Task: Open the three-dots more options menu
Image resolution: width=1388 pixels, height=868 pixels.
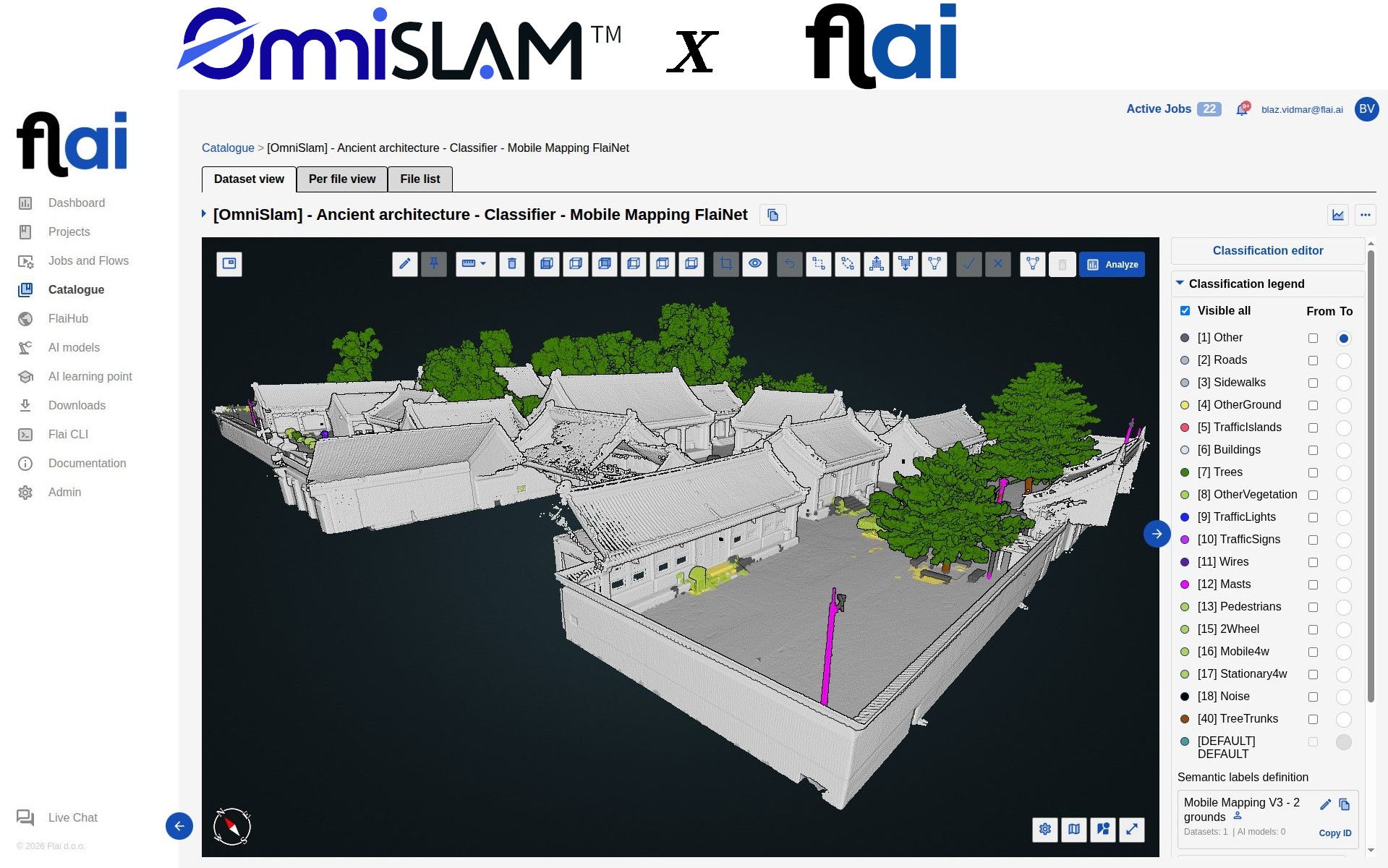Action: tap(1366, 215)
